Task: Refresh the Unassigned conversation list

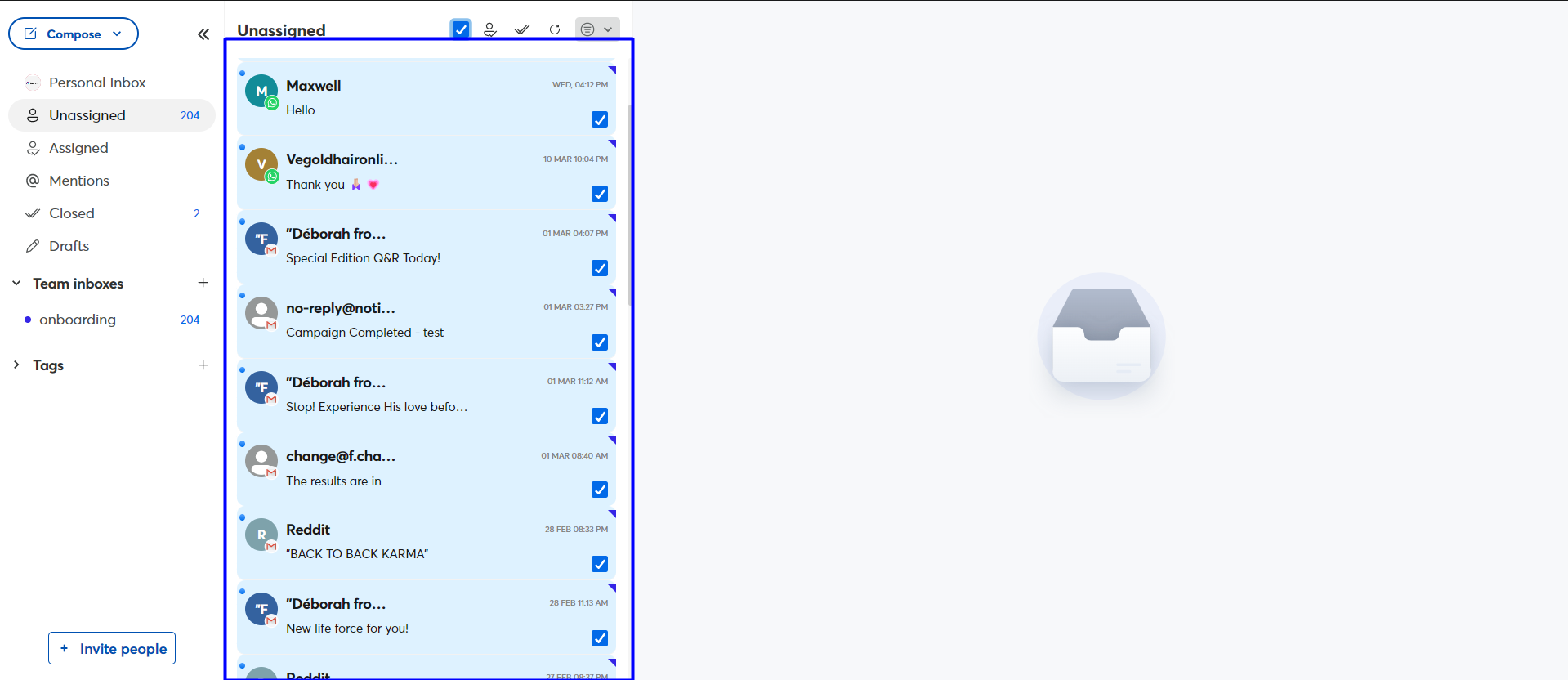Action: (x=555, y=29)
